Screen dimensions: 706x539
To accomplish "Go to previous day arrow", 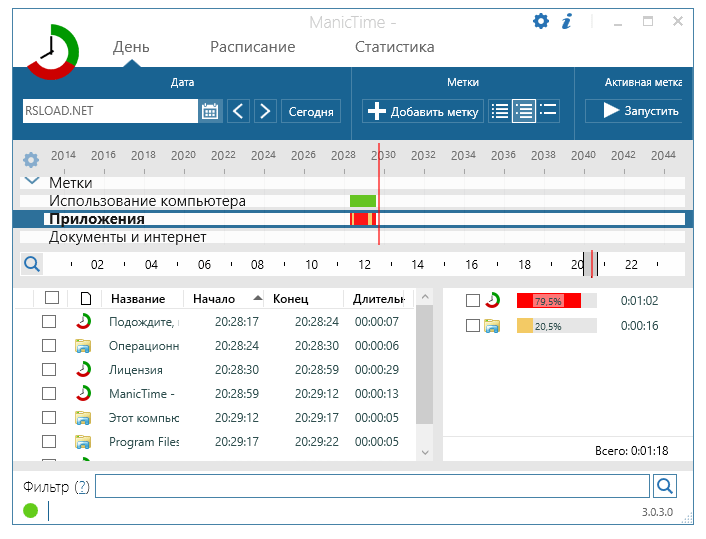I will (238, 111).
